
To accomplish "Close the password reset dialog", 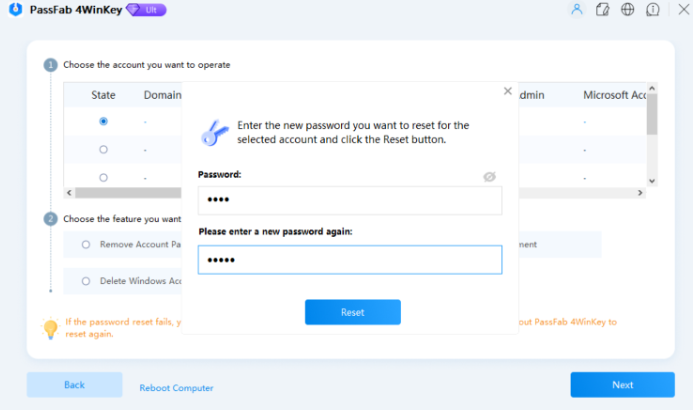I will [x=507, y=91].
